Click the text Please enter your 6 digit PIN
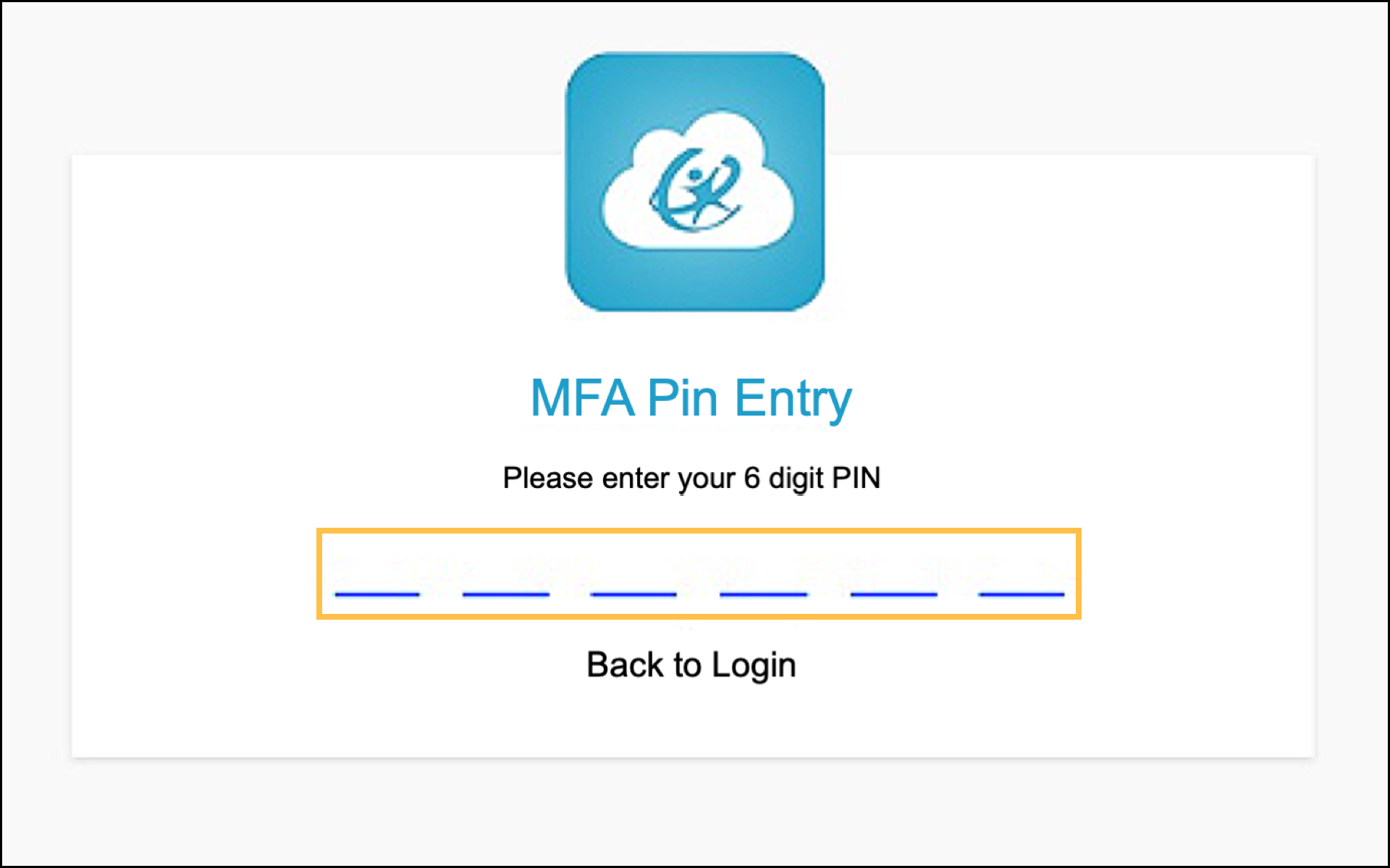The image size is (1390, 868). click(691, 478)
